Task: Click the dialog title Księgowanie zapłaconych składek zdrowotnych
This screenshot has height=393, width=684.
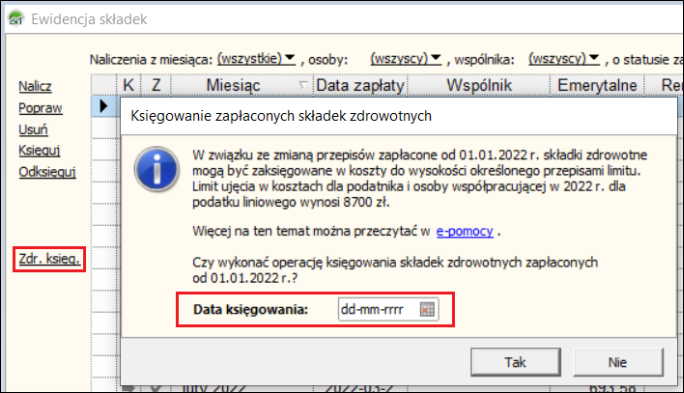Action: [281, 116]
